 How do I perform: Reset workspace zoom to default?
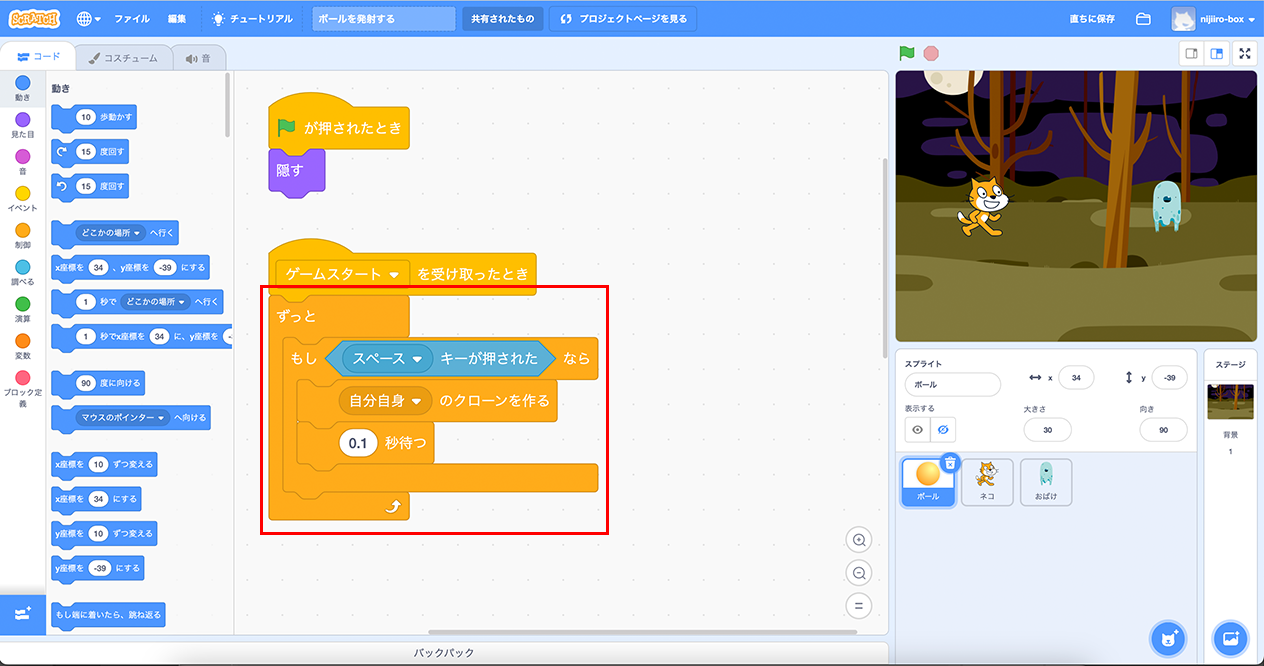[x=858, y=606]
